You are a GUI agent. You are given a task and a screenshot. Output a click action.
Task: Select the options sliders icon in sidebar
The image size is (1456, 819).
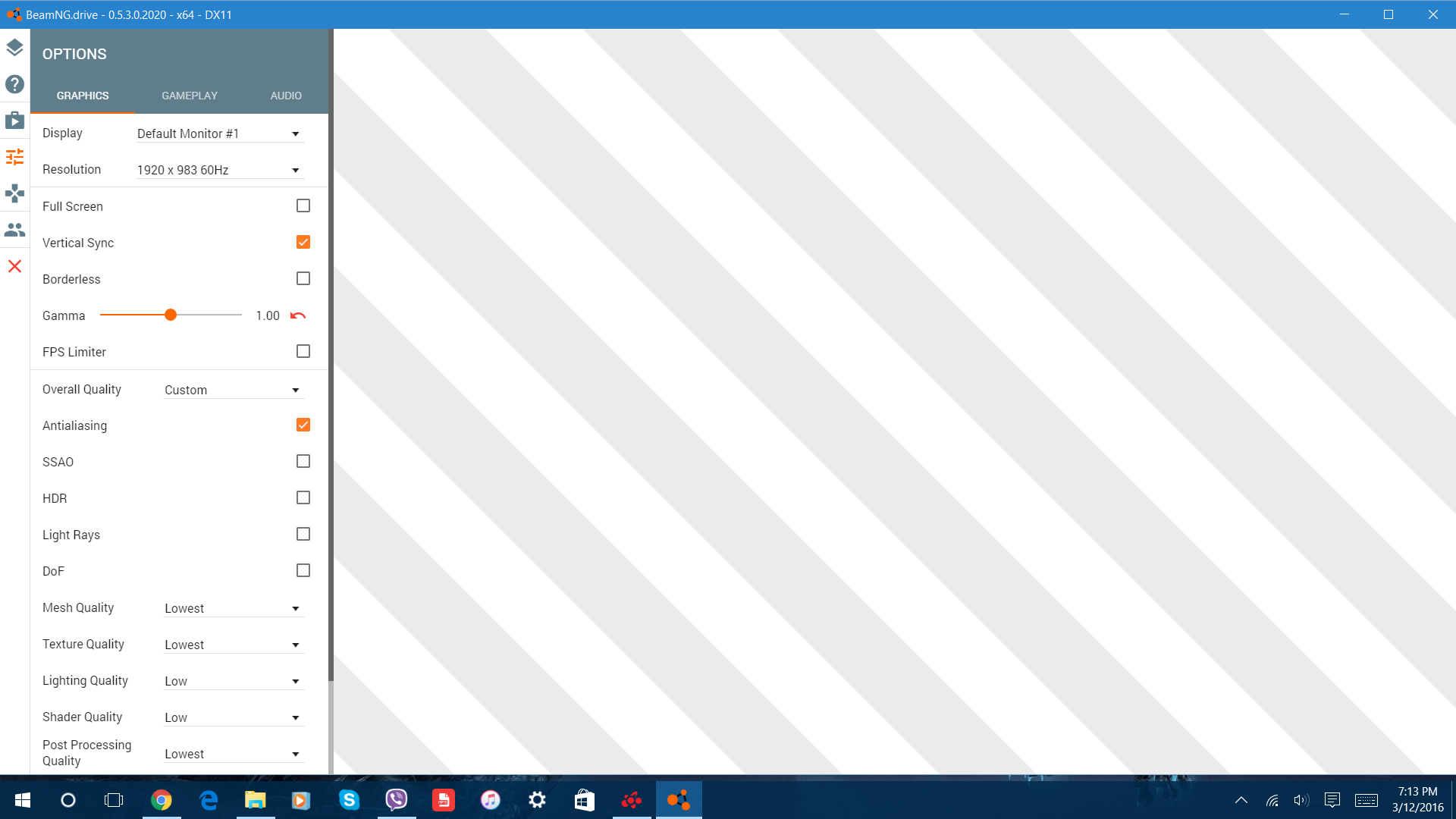14,157
